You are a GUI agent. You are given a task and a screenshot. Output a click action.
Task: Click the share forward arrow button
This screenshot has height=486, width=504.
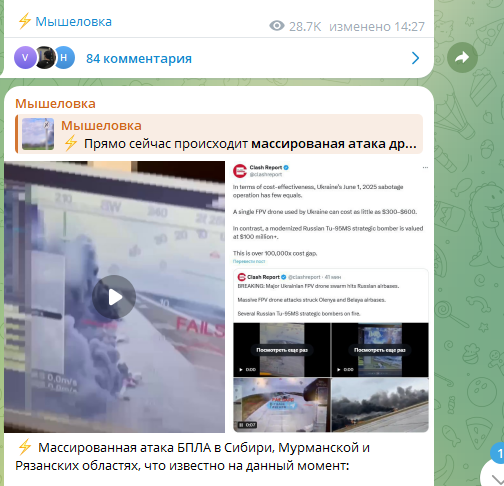[x=462, y=58]
